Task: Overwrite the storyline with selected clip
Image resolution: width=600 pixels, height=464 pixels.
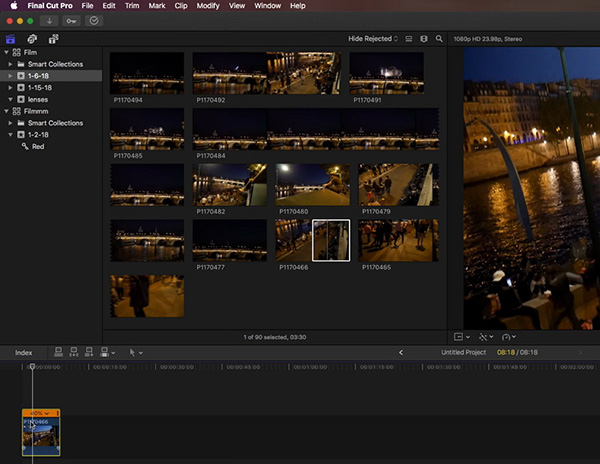Action: tap(104, 352)
